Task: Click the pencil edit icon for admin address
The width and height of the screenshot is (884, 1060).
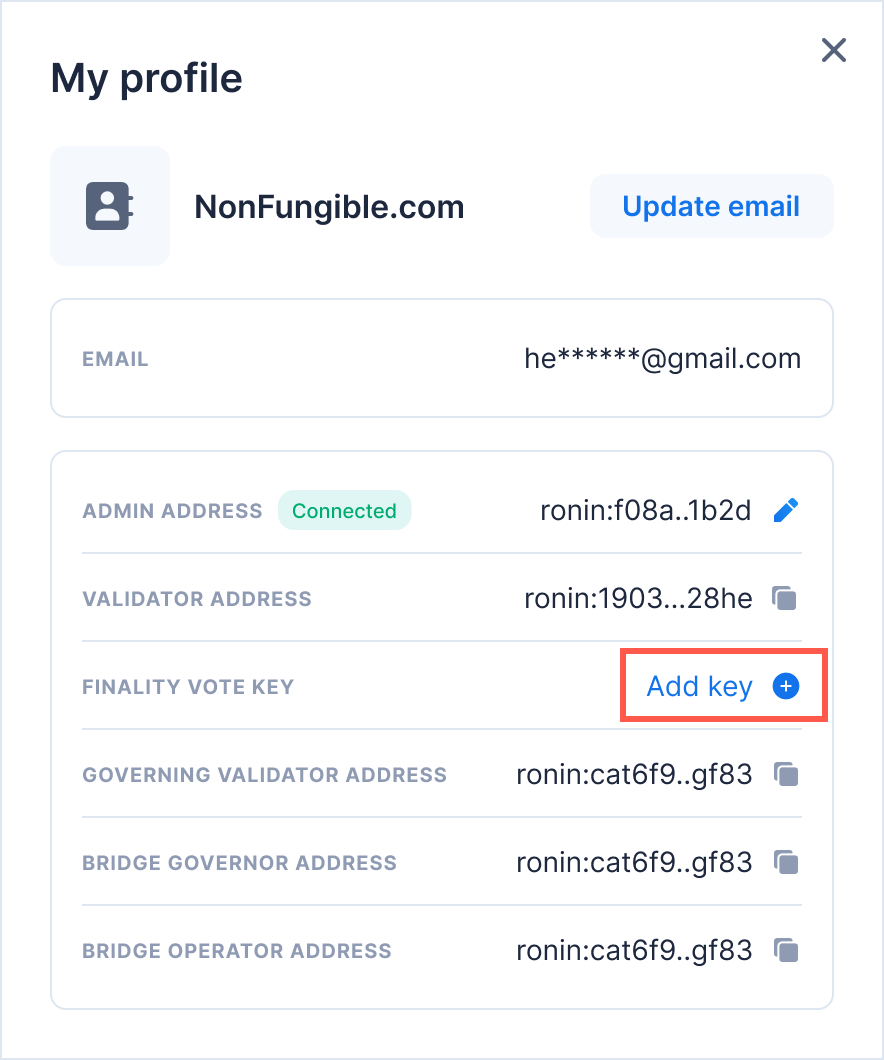Action: tap(786, 510)
